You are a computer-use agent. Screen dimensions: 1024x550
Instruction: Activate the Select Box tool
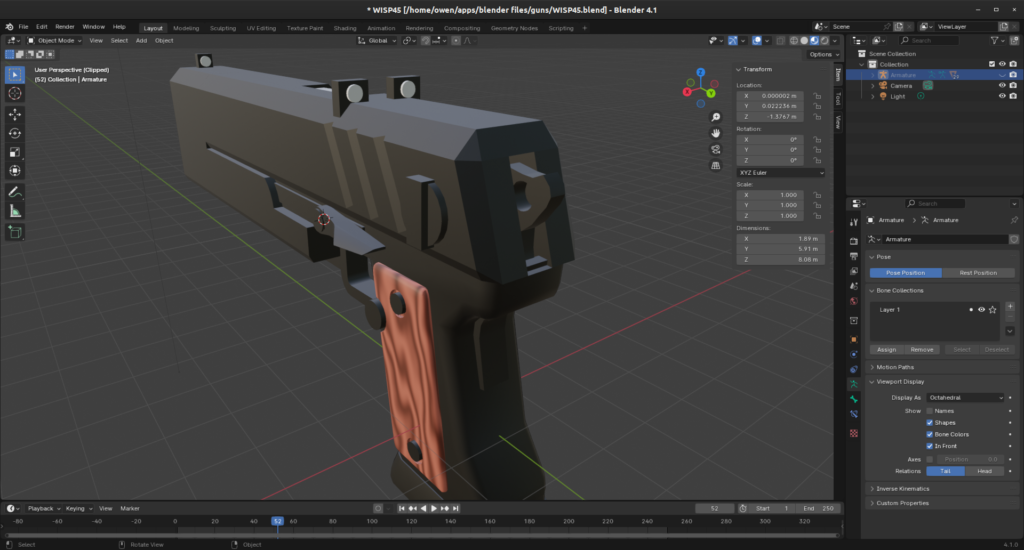coord(15,74)
